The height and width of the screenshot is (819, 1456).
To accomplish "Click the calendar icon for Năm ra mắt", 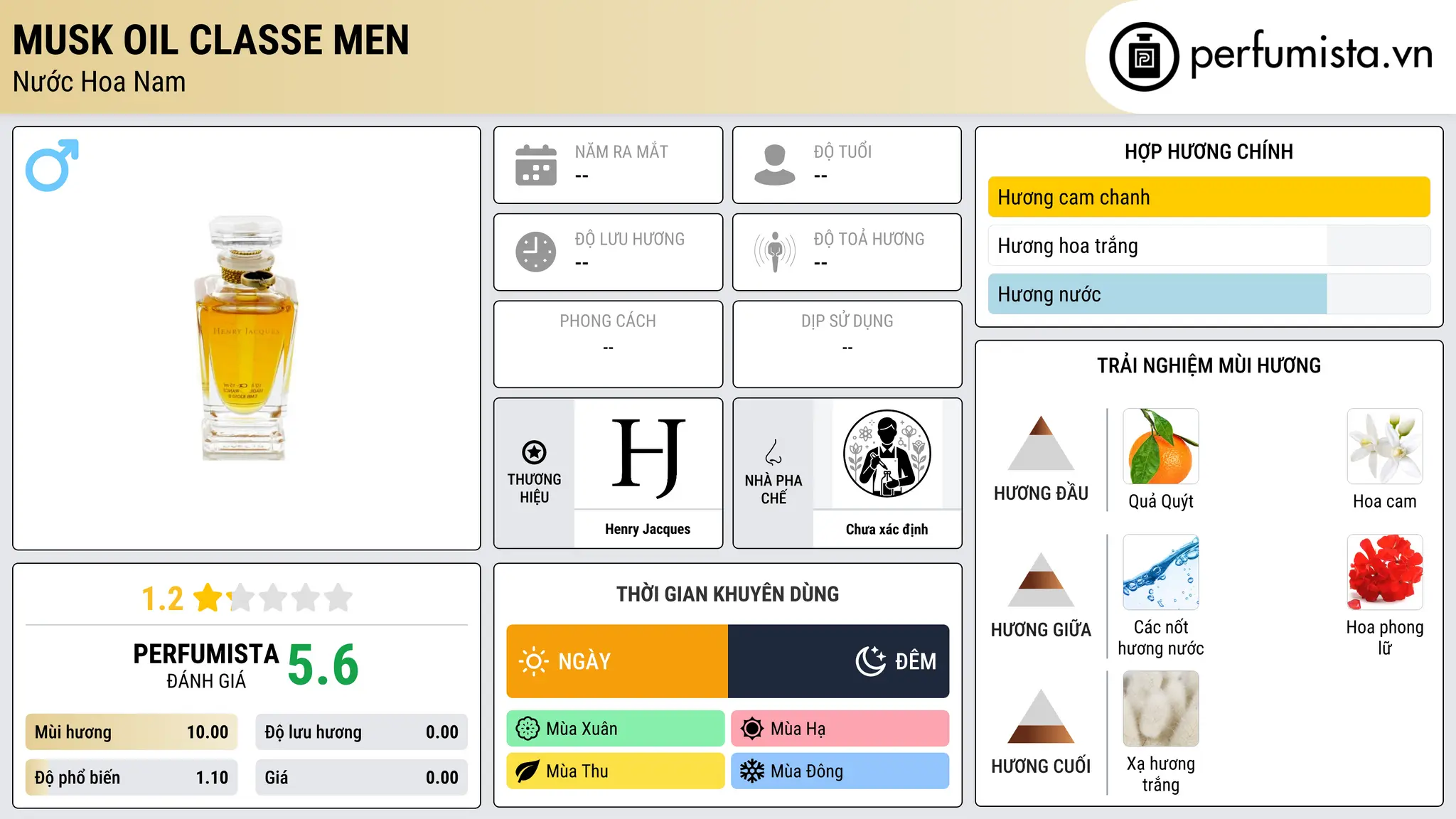I will [536, 165].
